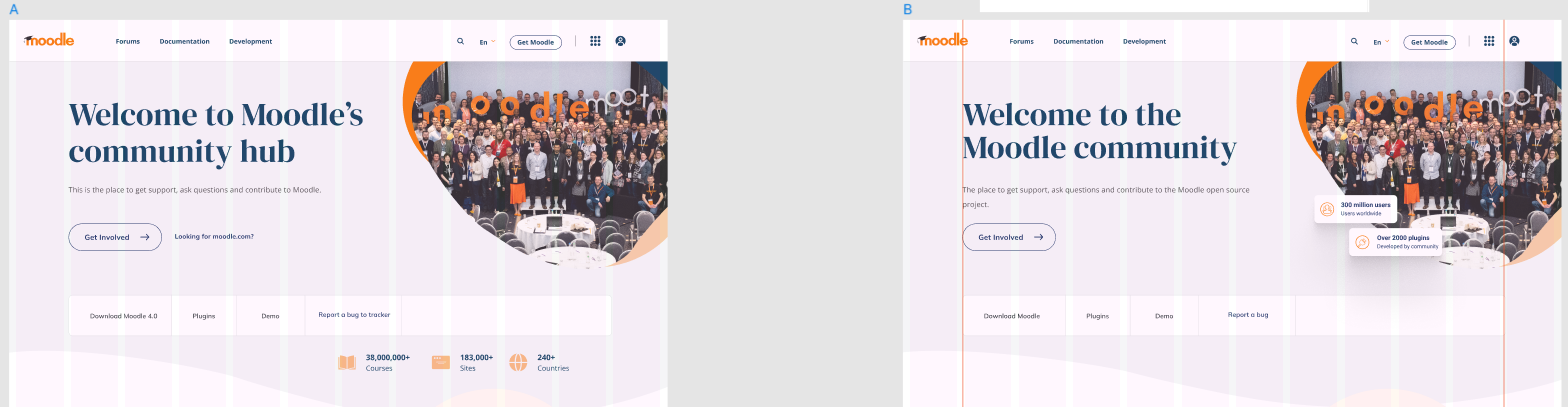The height and width of the screenshot is (407, 1568).
Task: Click the Moodle logo in frame A
Action: pos(49,40)
